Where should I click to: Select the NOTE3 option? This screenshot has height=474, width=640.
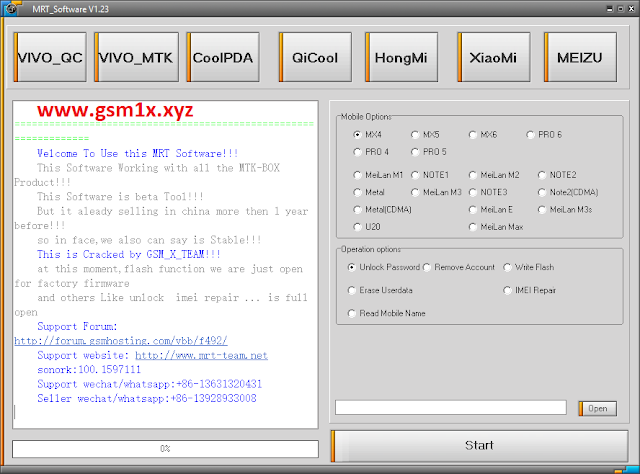[x=473, y=192]
